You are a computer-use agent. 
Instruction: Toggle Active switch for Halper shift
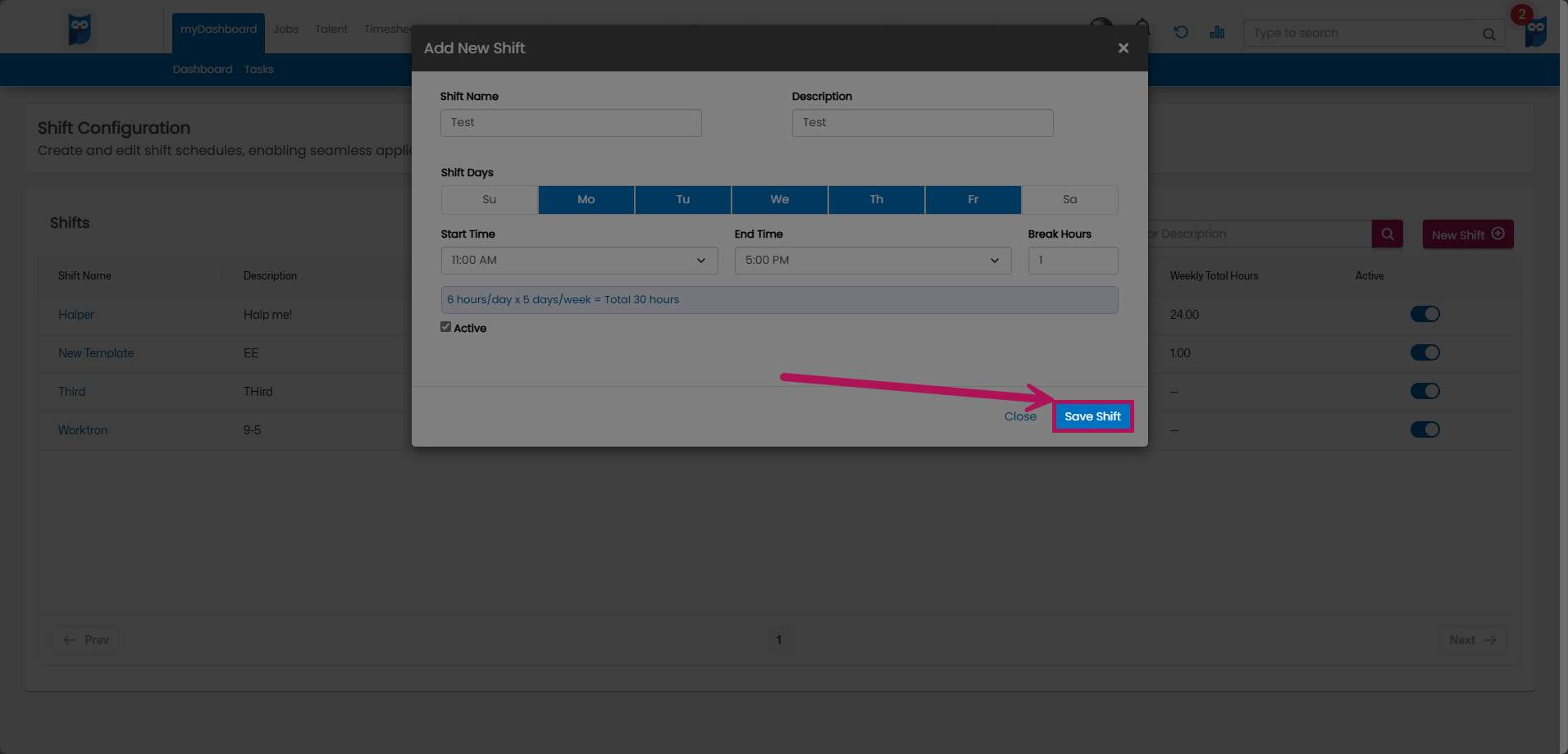coord(1424,314)
